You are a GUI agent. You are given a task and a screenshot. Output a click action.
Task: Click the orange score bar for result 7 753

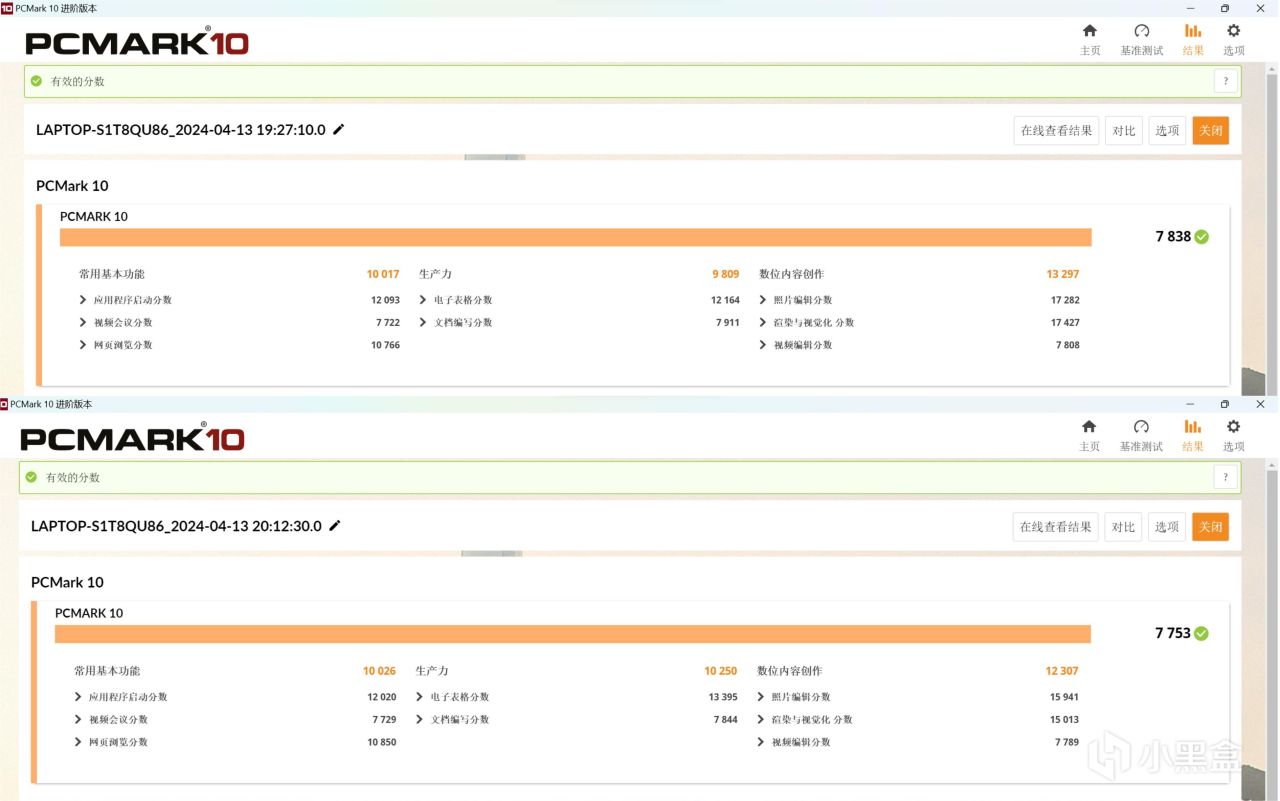pos(573,634)
